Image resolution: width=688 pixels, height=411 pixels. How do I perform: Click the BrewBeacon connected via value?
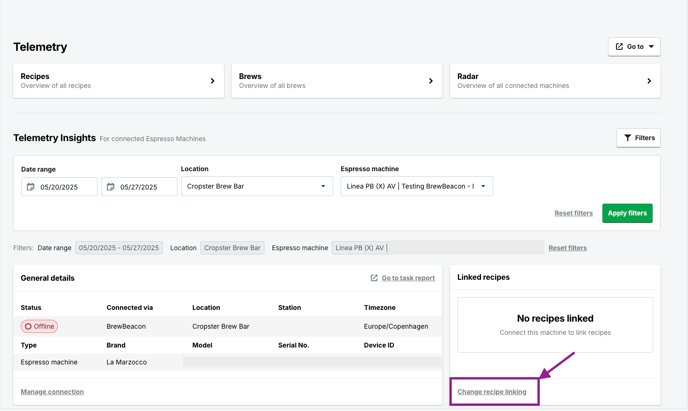(126, 326)
